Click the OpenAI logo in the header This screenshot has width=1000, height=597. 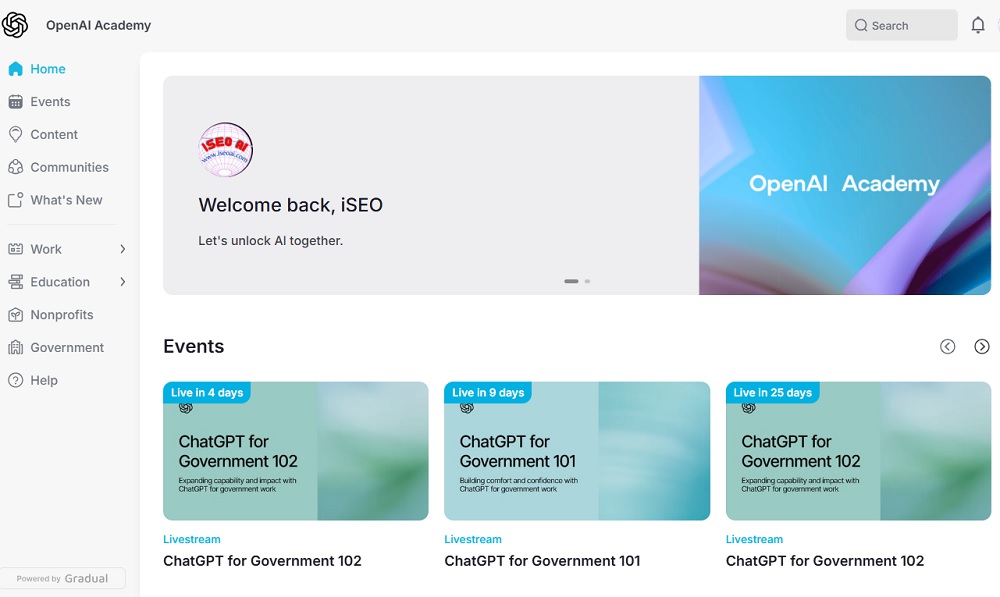[15, 24]
